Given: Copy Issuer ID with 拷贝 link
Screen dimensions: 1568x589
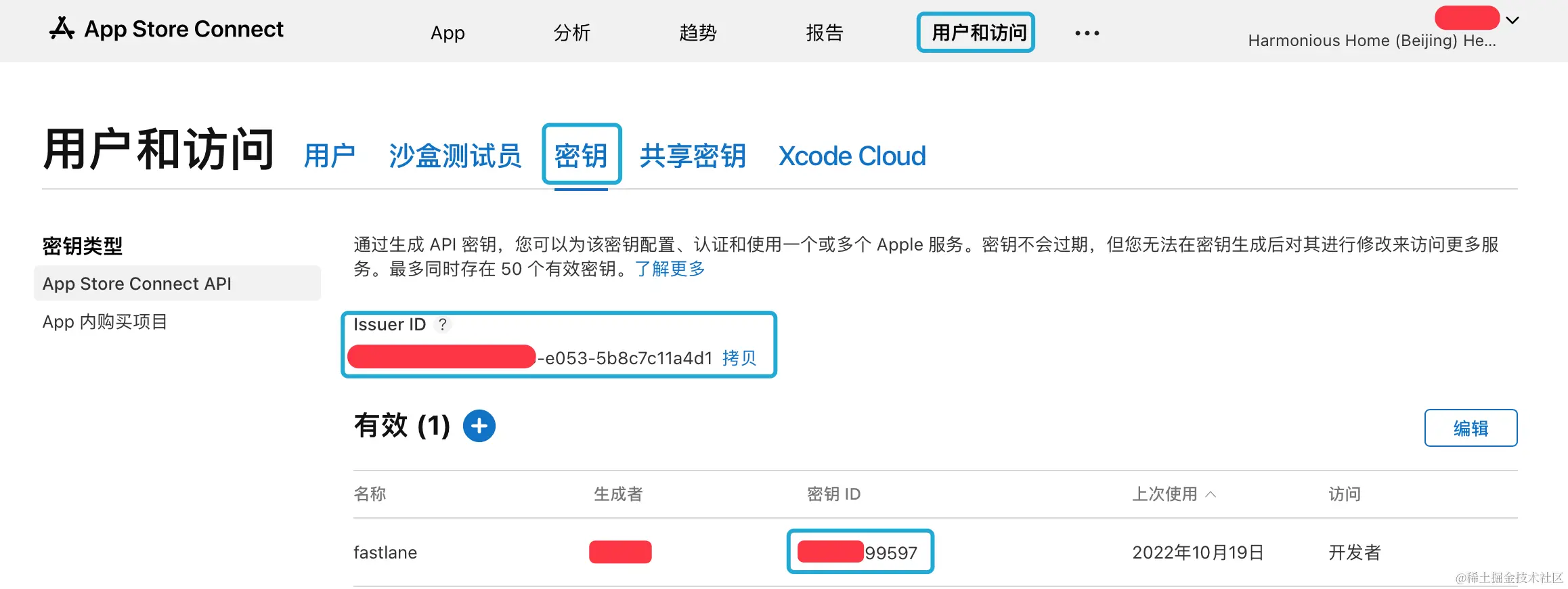Looking at the screenshot, I should (x=739, y=357).
